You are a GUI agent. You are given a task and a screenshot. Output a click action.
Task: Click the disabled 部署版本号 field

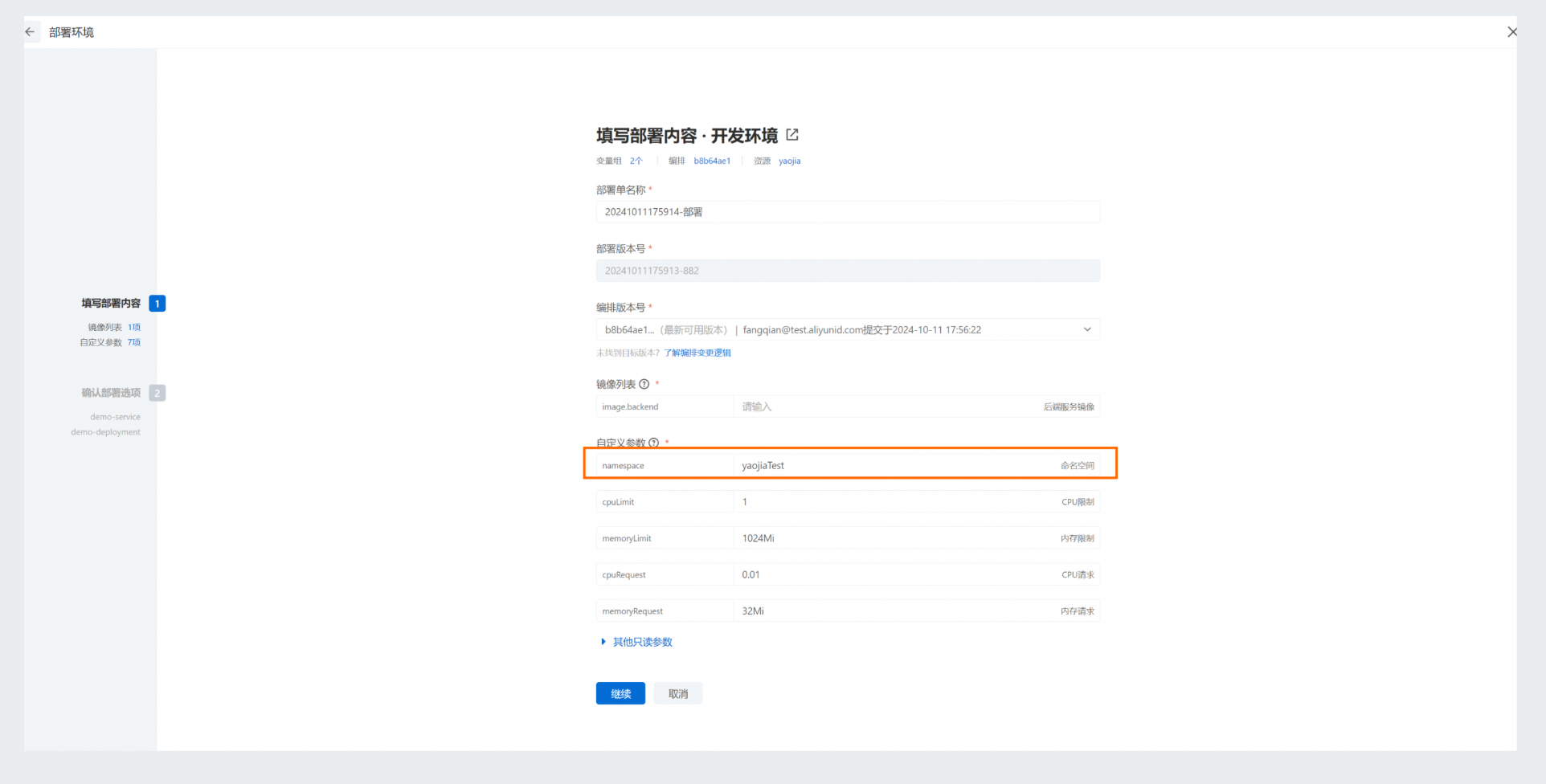pyautogui.click(x=848, y=271)
